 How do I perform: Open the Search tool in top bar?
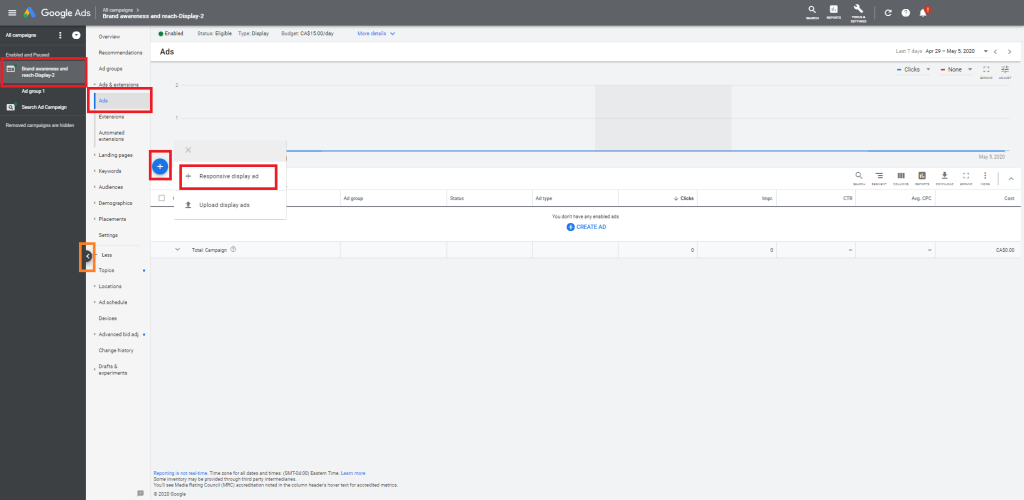(x=812, y=12)
